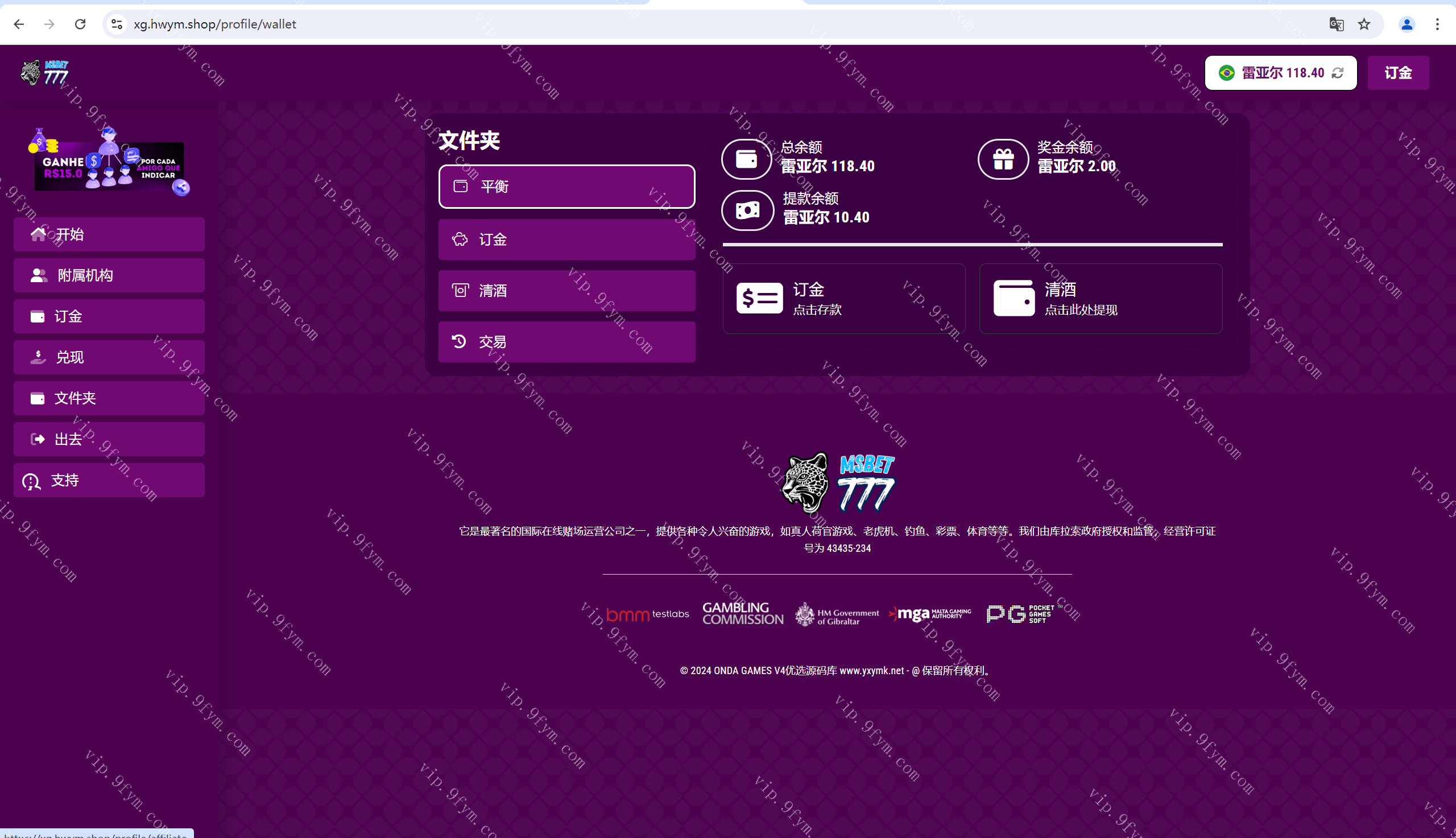
Task: Click the Google Translate icon in address bar
Action: [x=1337, y=24]
